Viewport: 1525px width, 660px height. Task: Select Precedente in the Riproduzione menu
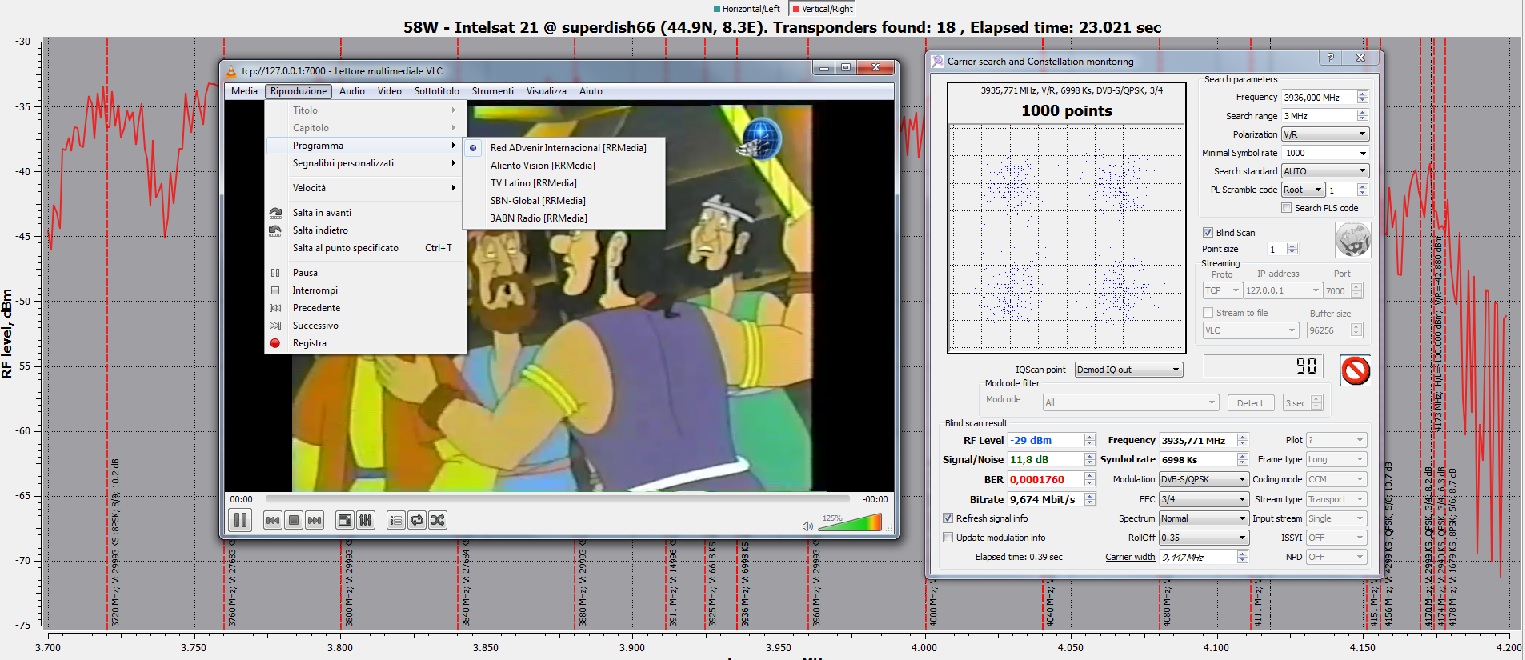pyautogui.click(x=365, y=307)
